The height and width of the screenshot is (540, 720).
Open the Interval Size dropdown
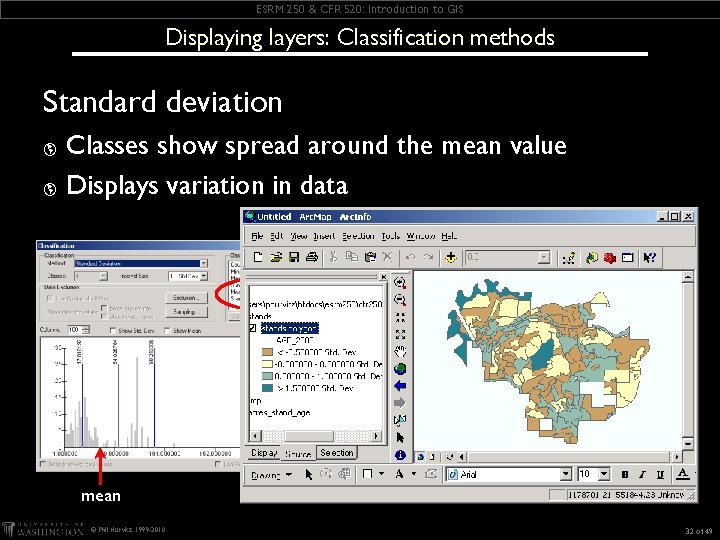point(203,276)
